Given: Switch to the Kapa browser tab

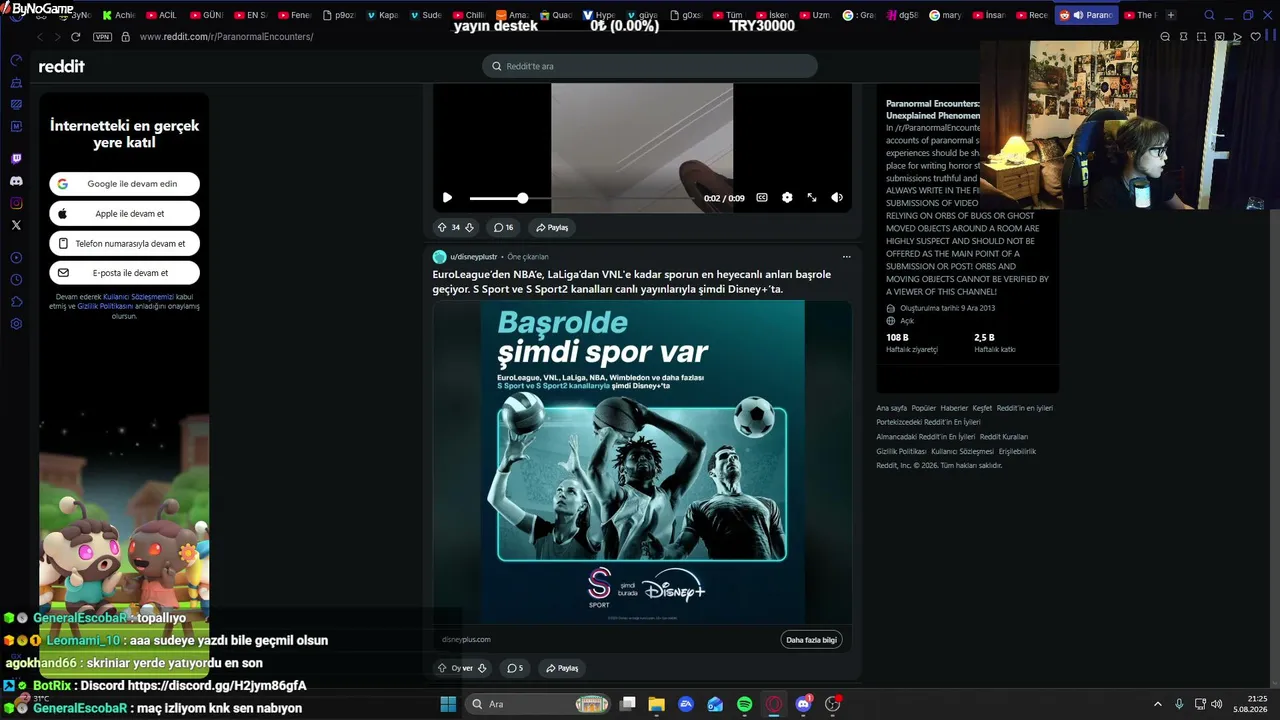Looking at the screenshot, I should 381,15.
